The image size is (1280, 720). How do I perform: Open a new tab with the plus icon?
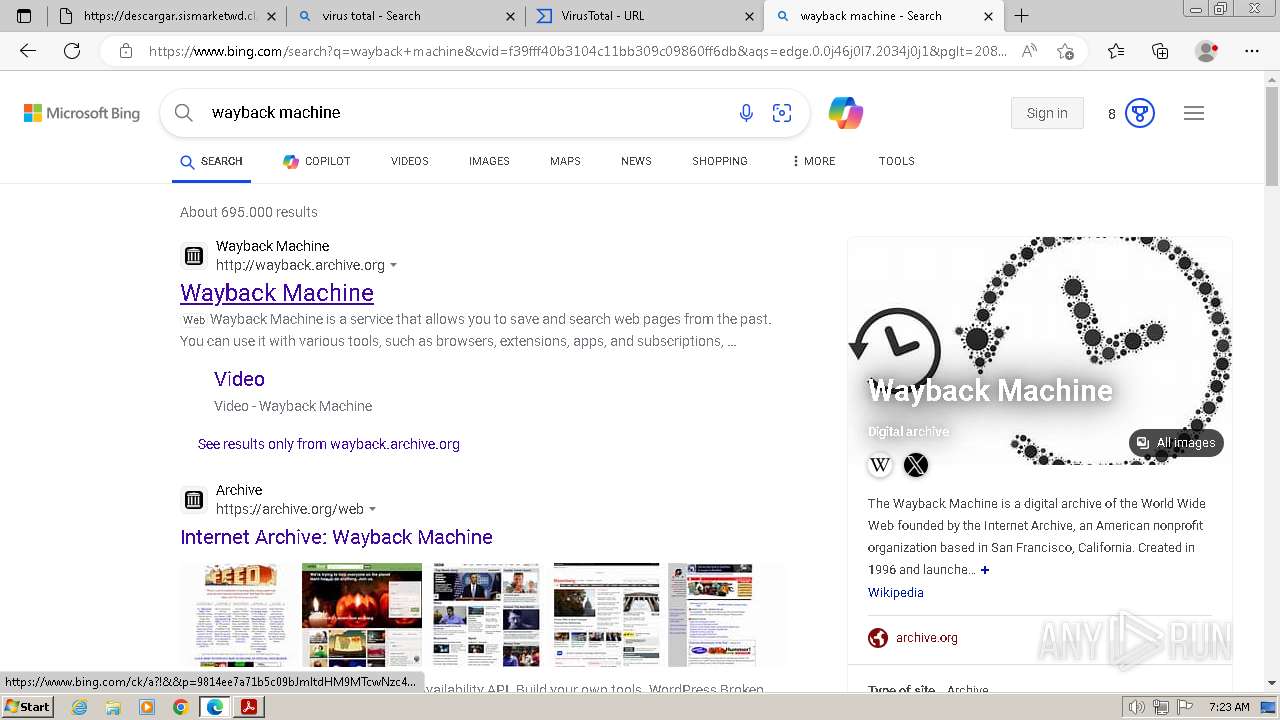click(1021, 16)
